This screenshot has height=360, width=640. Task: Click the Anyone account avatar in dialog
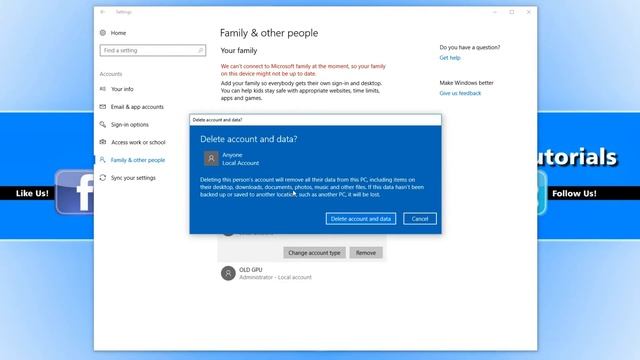pyautogui.click(x=211, y=158)
